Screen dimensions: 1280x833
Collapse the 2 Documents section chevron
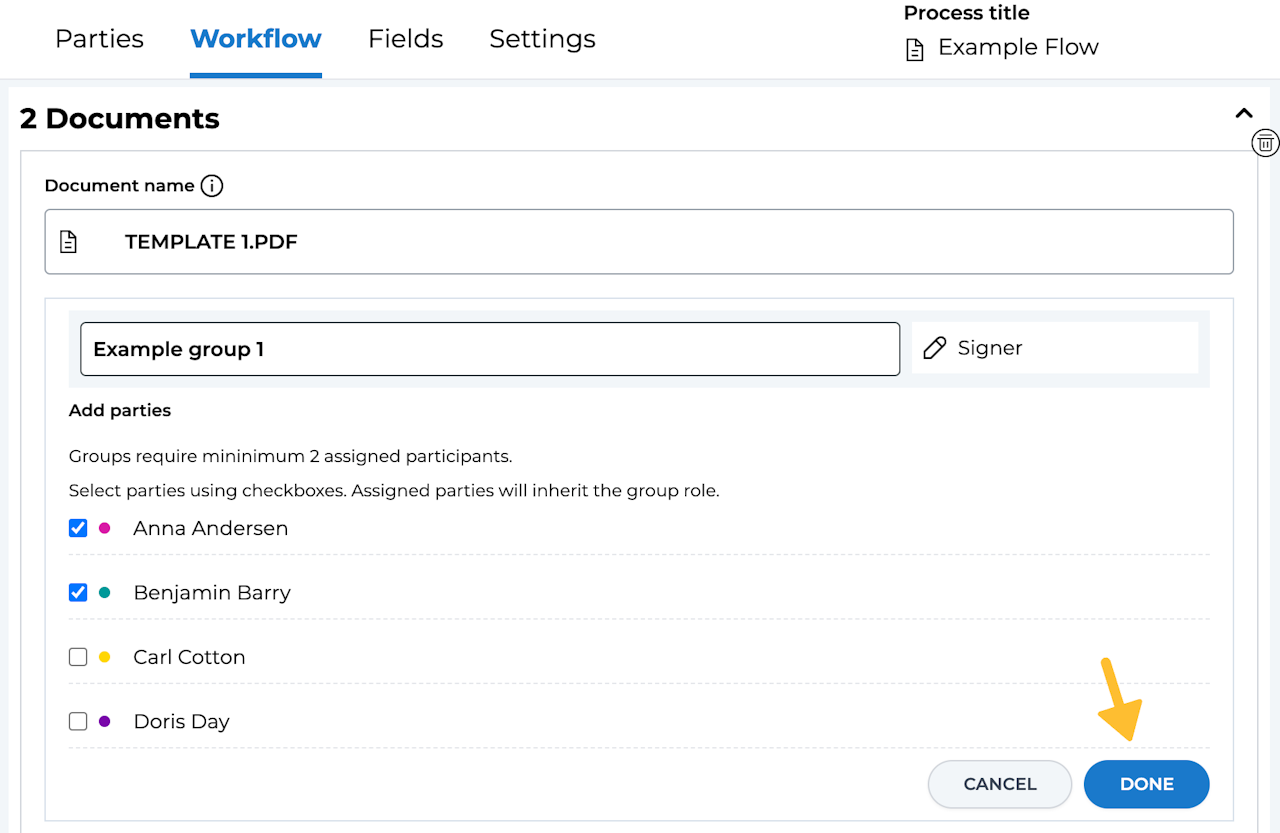click(x=1243, y=114)
